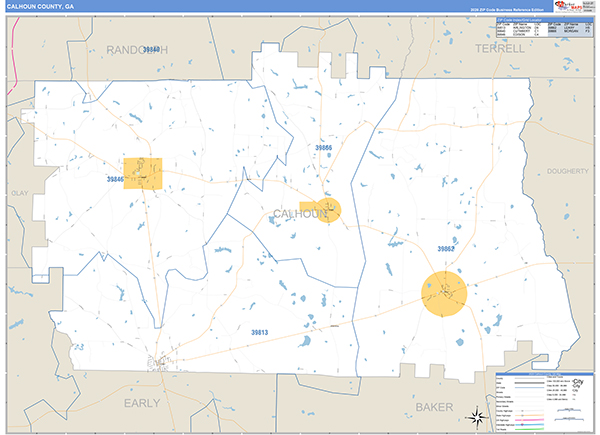The height and width of the screenshot is (435, 600).
Task: Select the orange city circle by the CALHOUN label
Action: click(x=328, y=210)
